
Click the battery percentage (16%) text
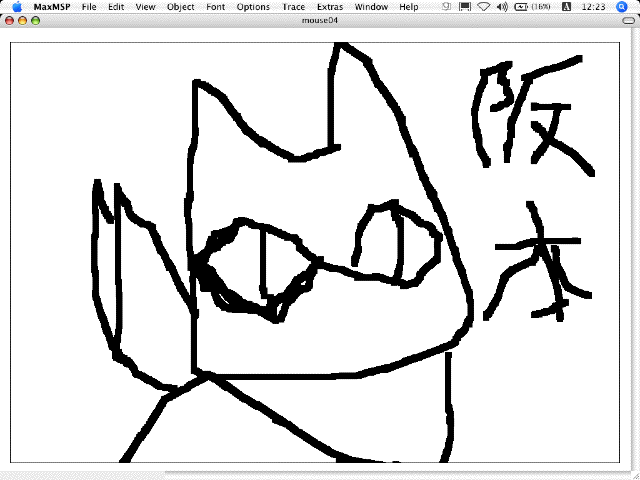click(541, 7)
